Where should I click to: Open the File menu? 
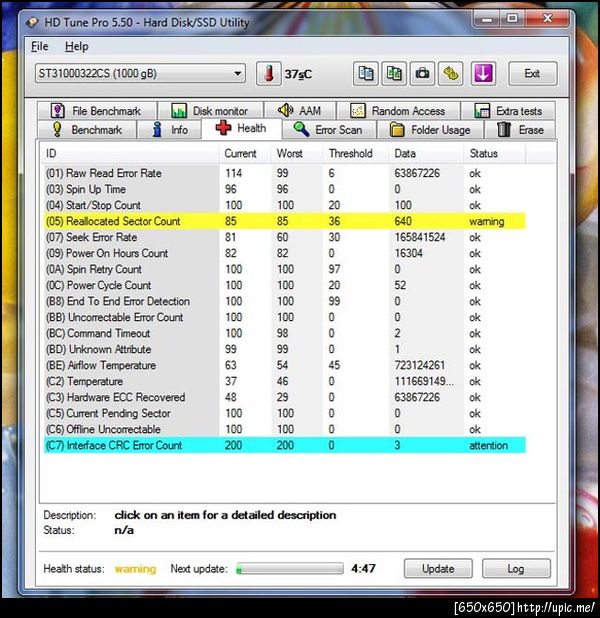pos(40,47)
